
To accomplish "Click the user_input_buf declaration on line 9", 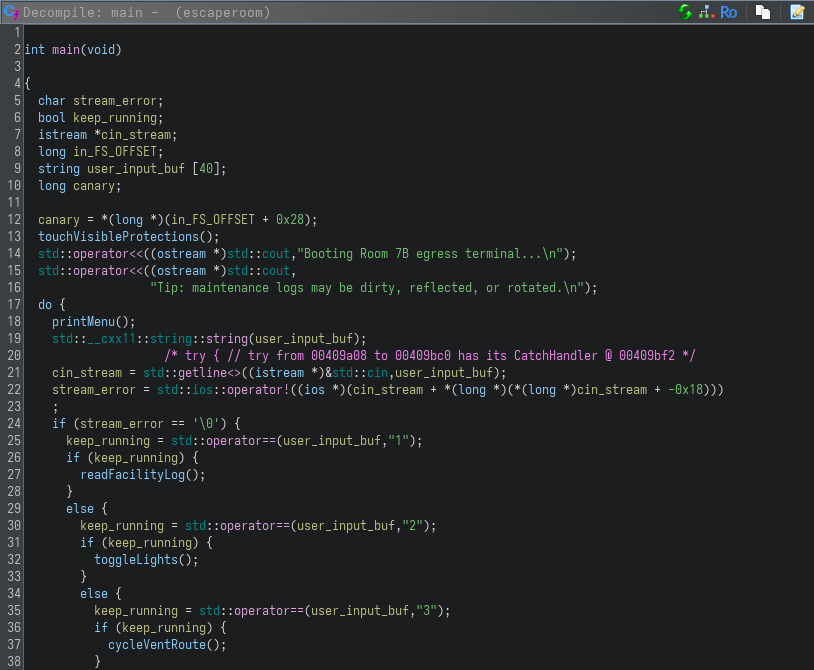I will click(x=135, y=169).
